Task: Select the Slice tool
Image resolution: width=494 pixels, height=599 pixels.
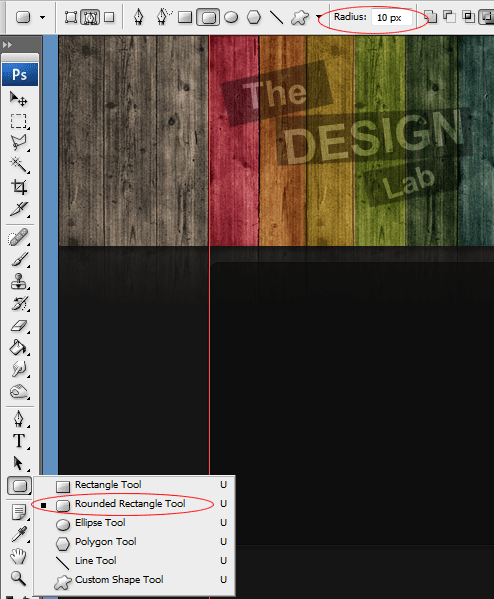Action: 19,209
